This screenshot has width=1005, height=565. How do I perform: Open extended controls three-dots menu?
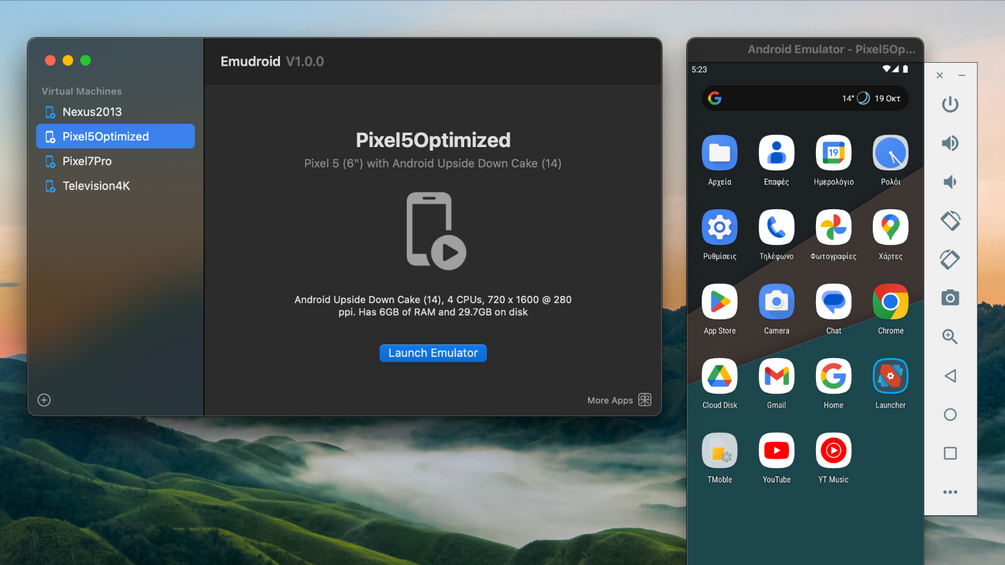point(950,492)
